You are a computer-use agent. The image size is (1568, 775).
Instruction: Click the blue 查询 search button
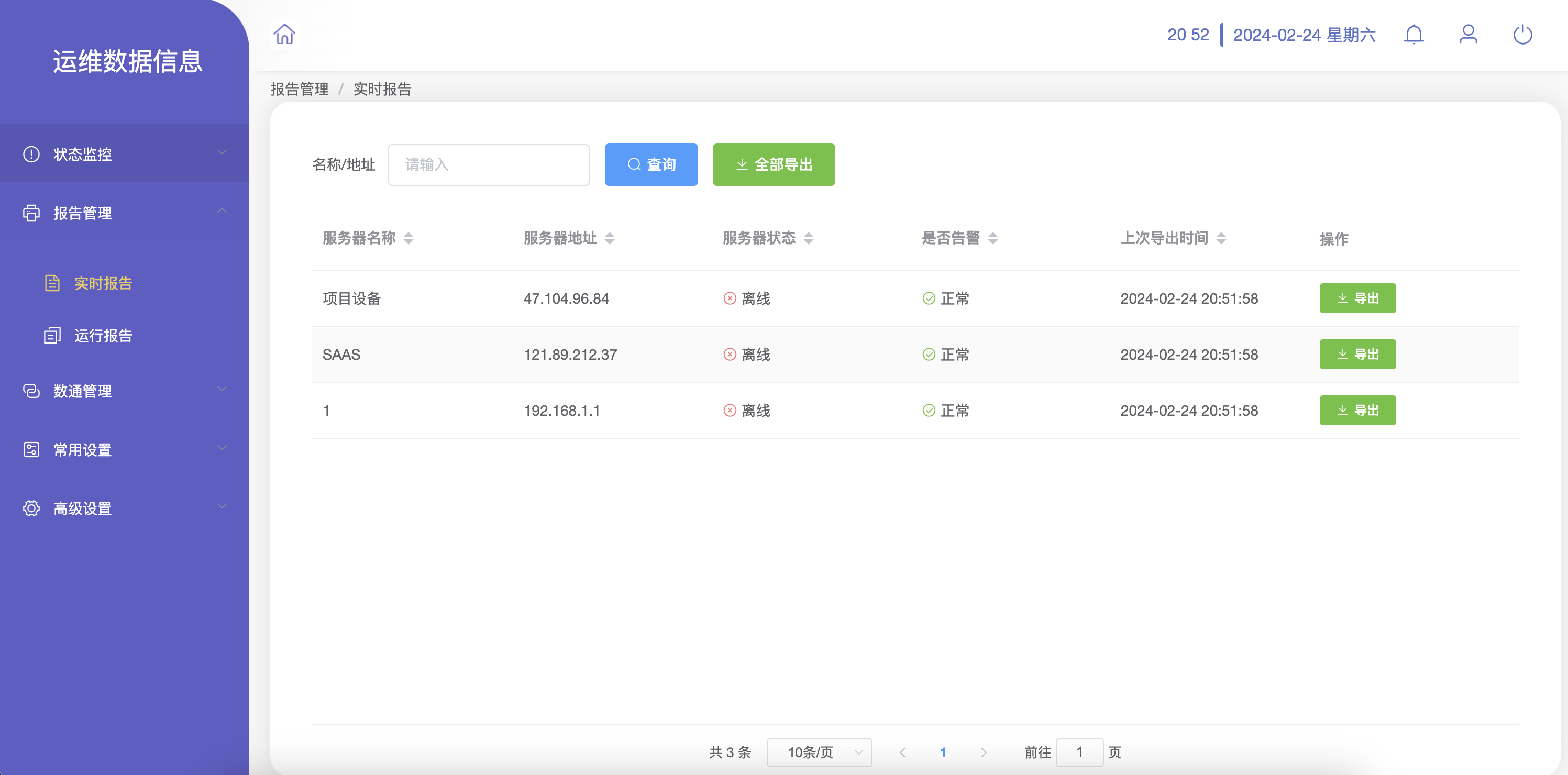click(x=652, y=164)
